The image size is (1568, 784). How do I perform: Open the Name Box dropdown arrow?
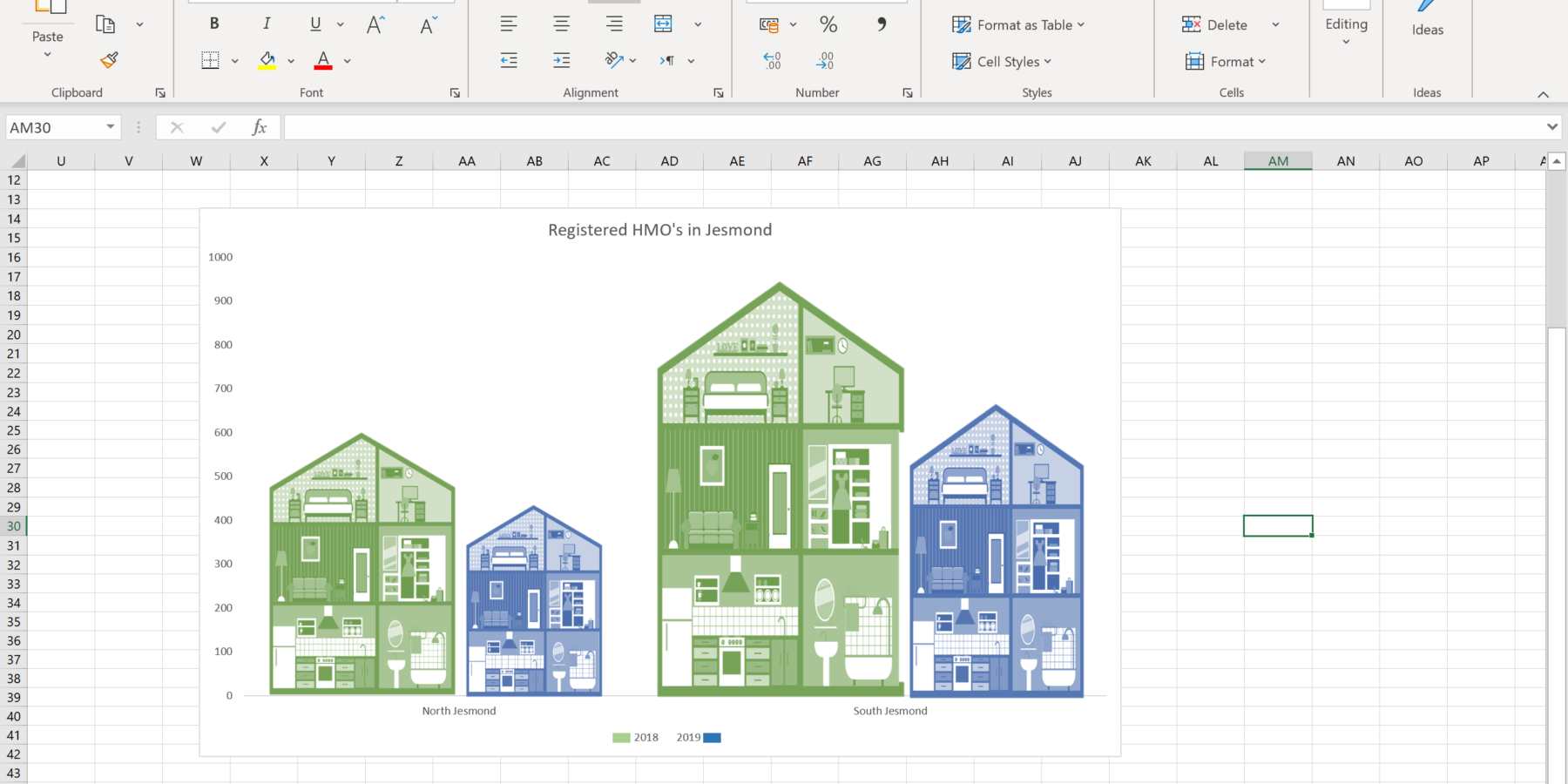(x=111, y=127)
